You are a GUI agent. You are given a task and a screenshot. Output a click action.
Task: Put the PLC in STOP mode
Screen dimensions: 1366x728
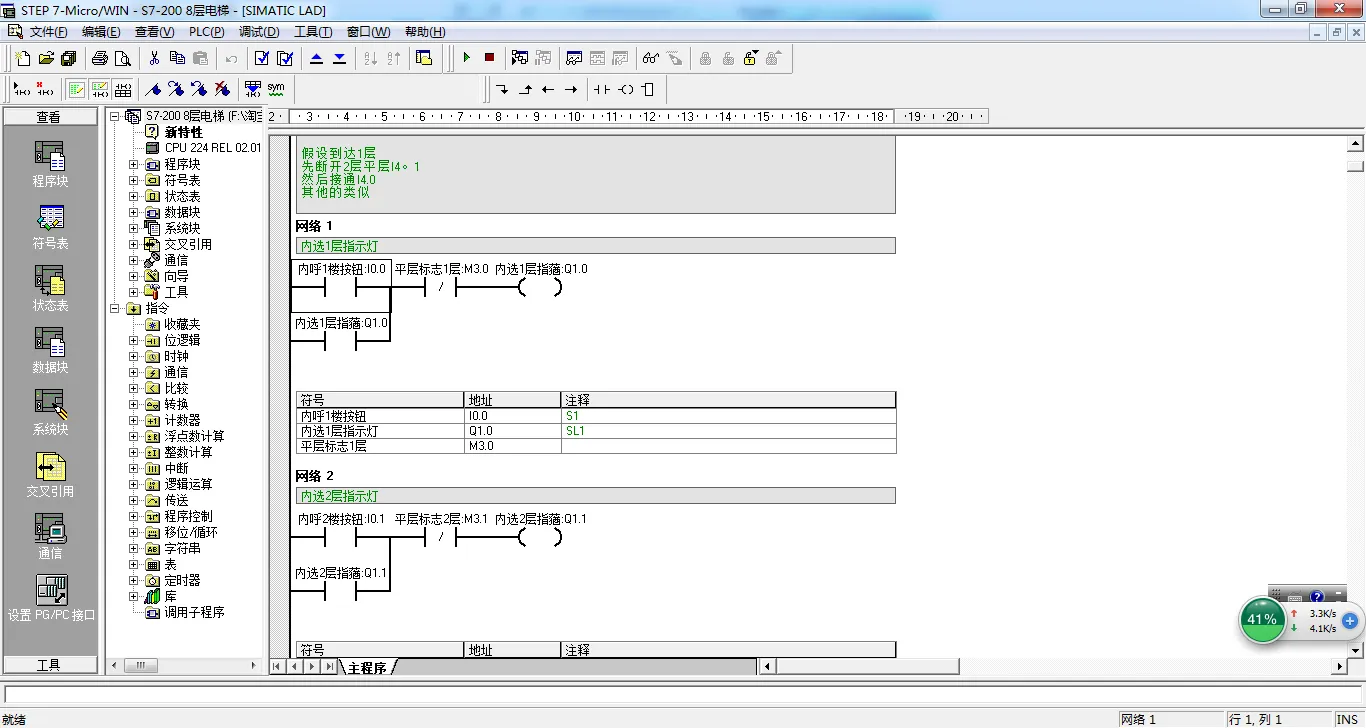click(489, 58)
